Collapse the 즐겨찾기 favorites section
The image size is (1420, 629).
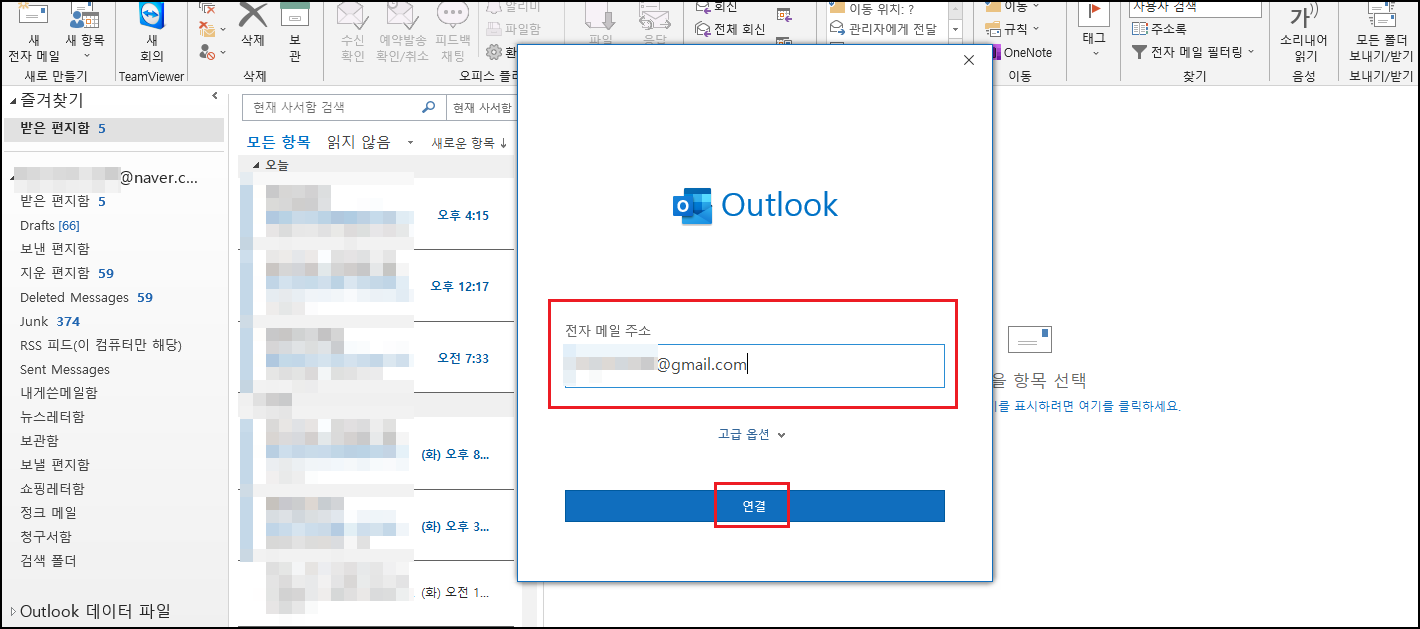click(12, 101)
